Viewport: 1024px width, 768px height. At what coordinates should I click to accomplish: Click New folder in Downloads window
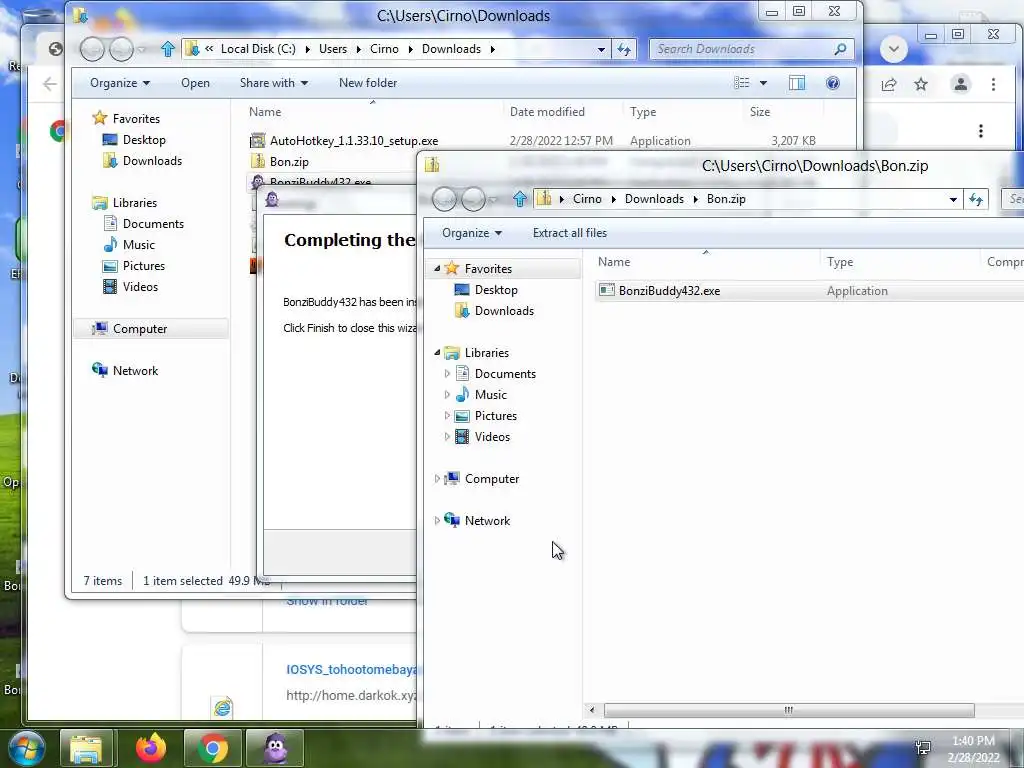(368, 83)
